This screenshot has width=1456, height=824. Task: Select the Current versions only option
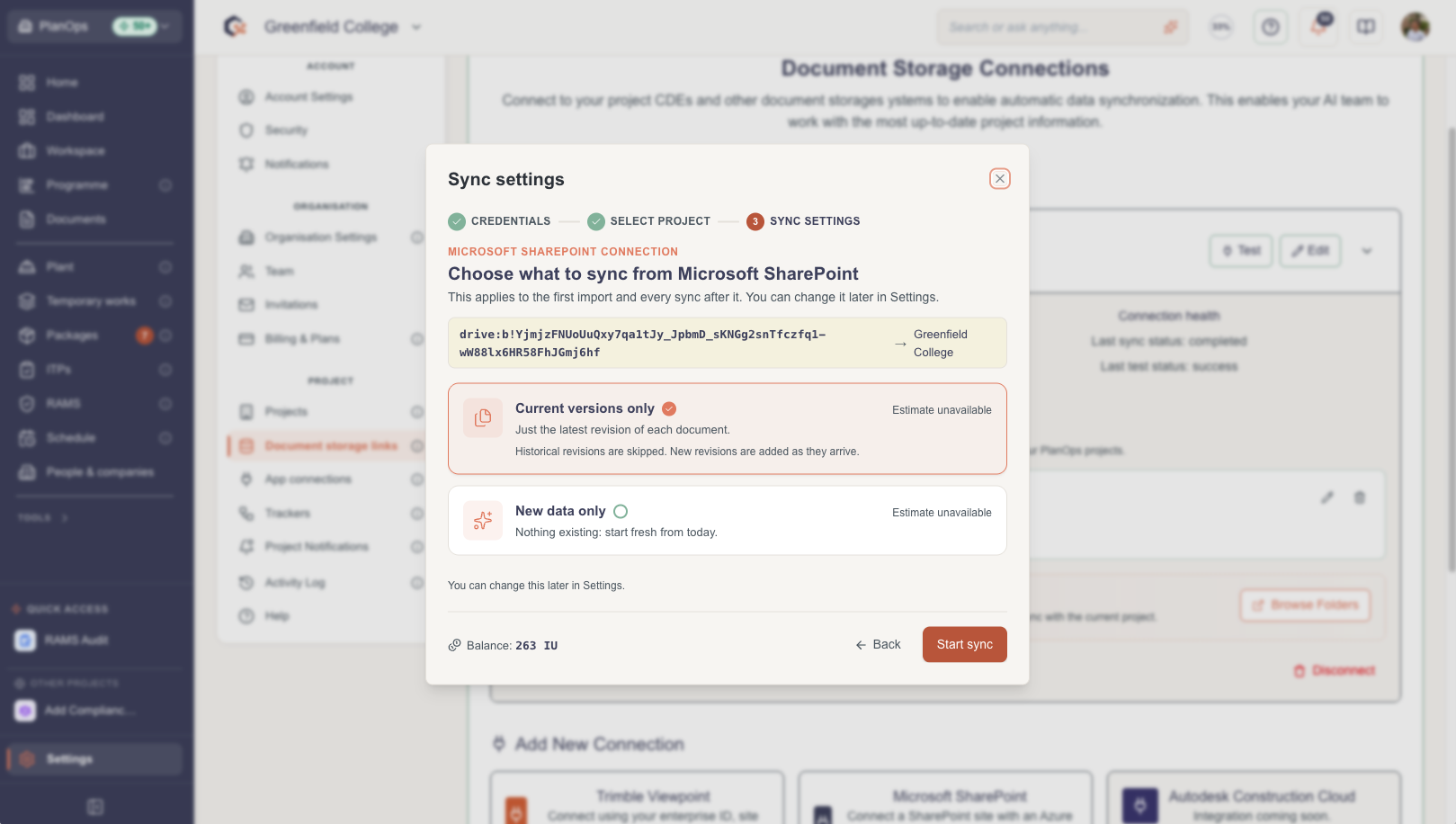click(x=727, y=429)
